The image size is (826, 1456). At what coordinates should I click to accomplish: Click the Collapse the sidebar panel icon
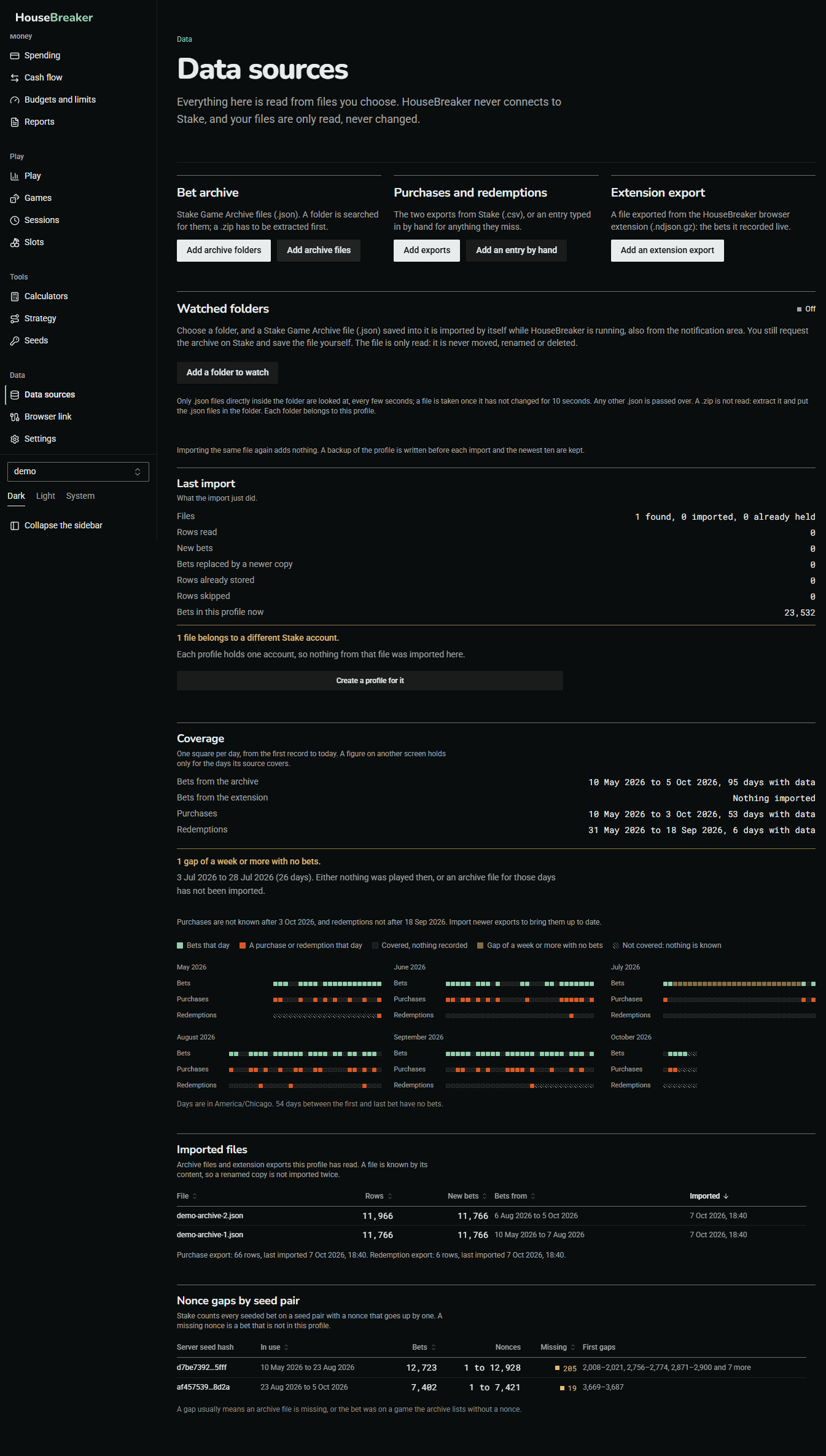pyautogui.click(x=15, y=526)
